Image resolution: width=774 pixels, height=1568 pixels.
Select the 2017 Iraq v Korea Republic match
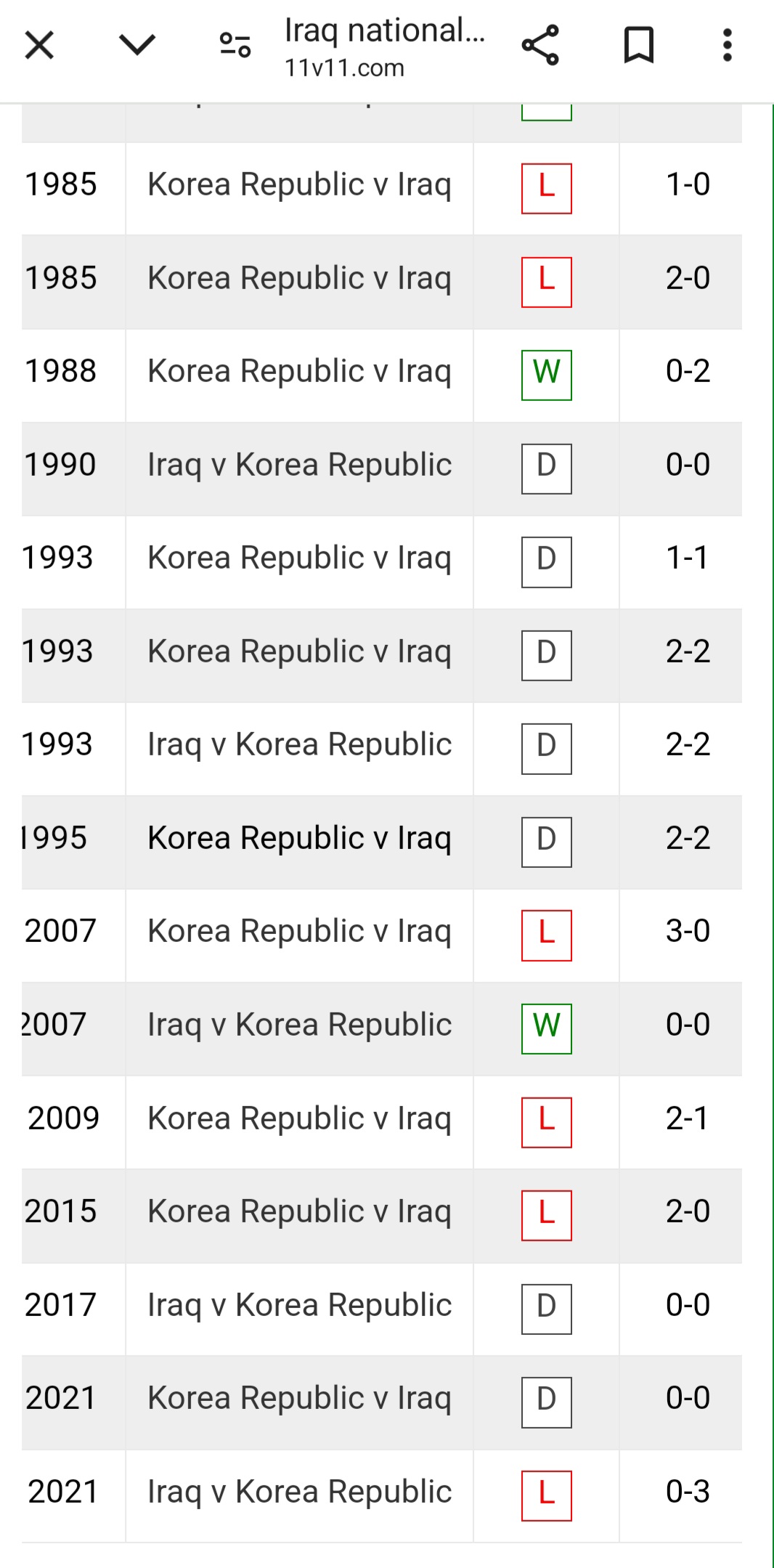tap(299, 1306)
